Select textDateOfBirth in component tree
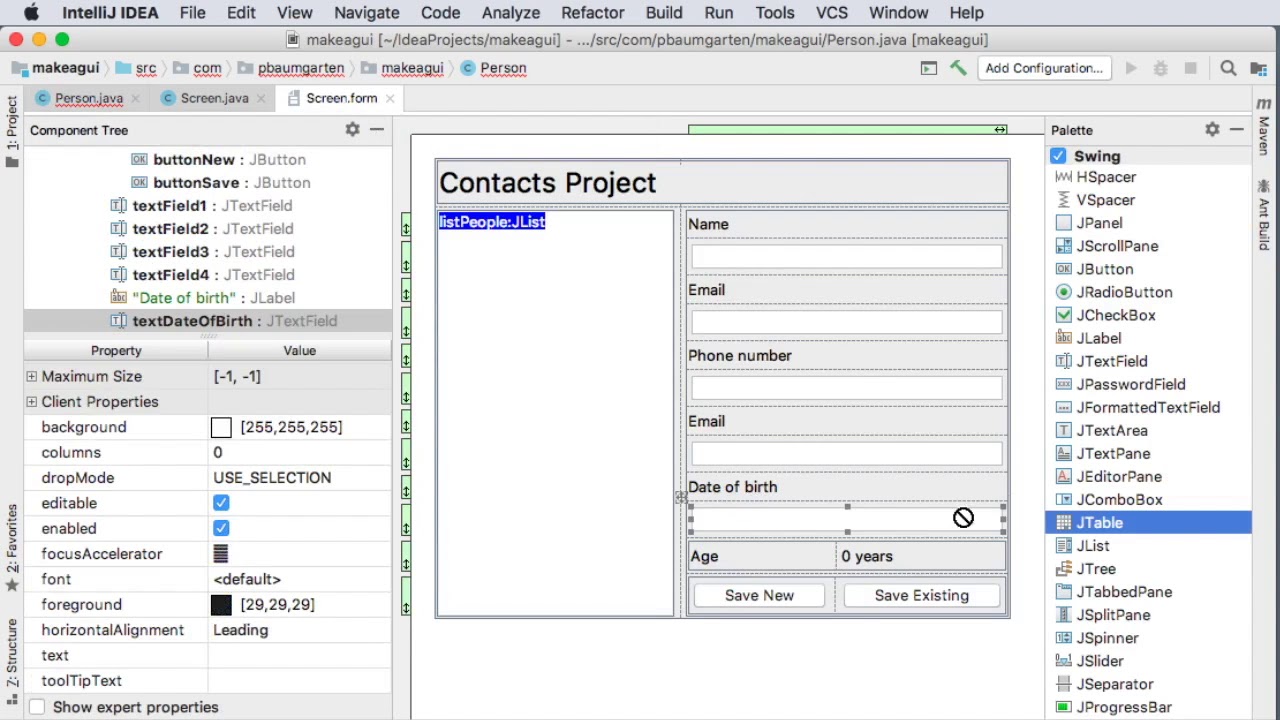1280x720 pixels. pyautogui.click(x=208, y=321)
